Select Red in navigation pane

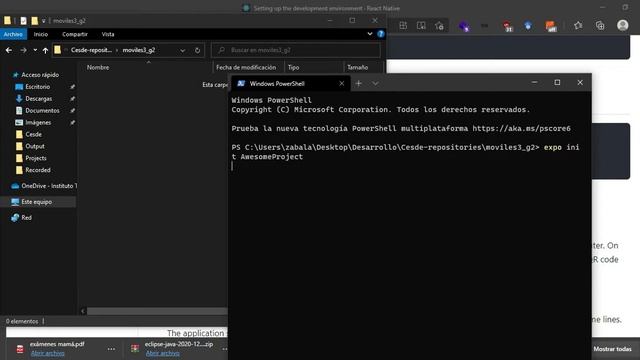pyautogui.click(x=26, y=218)
